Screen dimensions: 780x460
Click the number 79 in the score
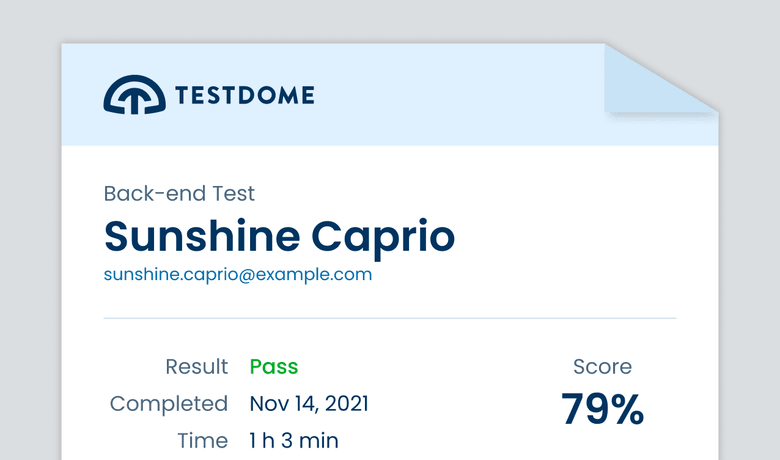click(x=584, y=409)
